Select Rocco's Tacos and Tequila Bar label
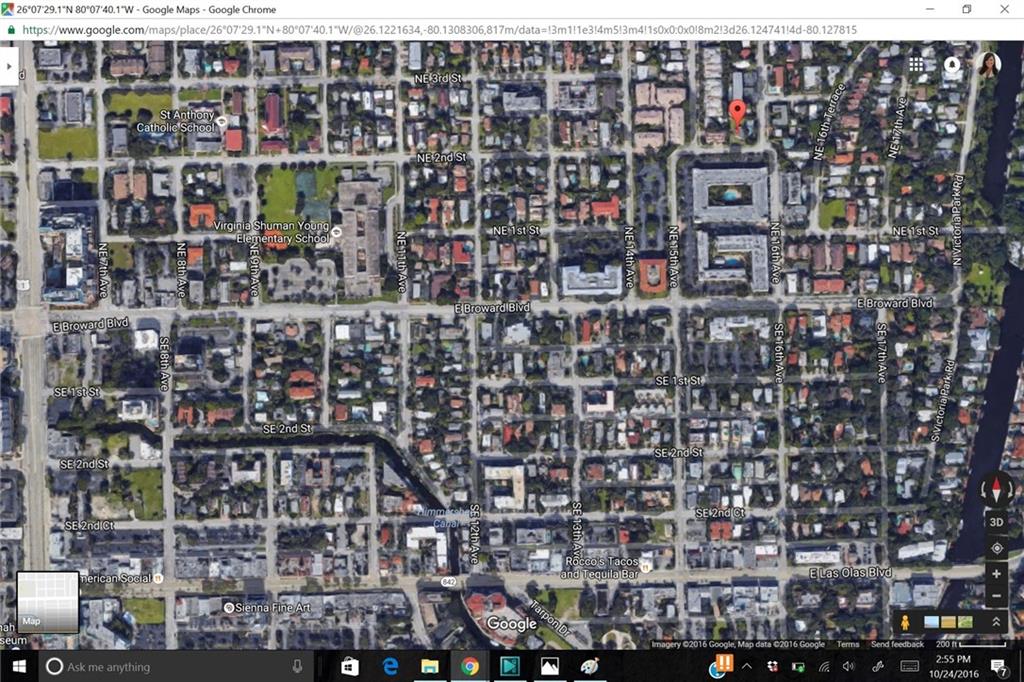The height and width of the screenshot is (682, 1024). (599, 568)
